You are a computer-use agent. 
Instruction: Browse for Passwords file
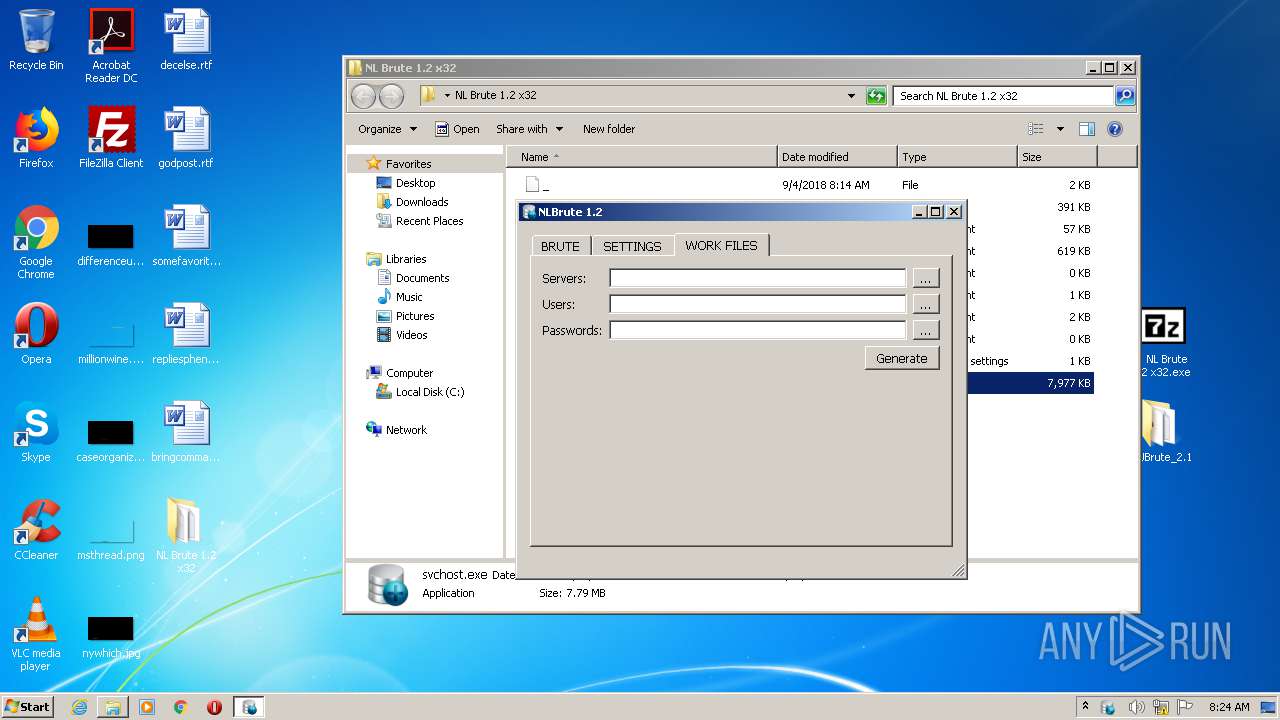[x=926, y=330]
